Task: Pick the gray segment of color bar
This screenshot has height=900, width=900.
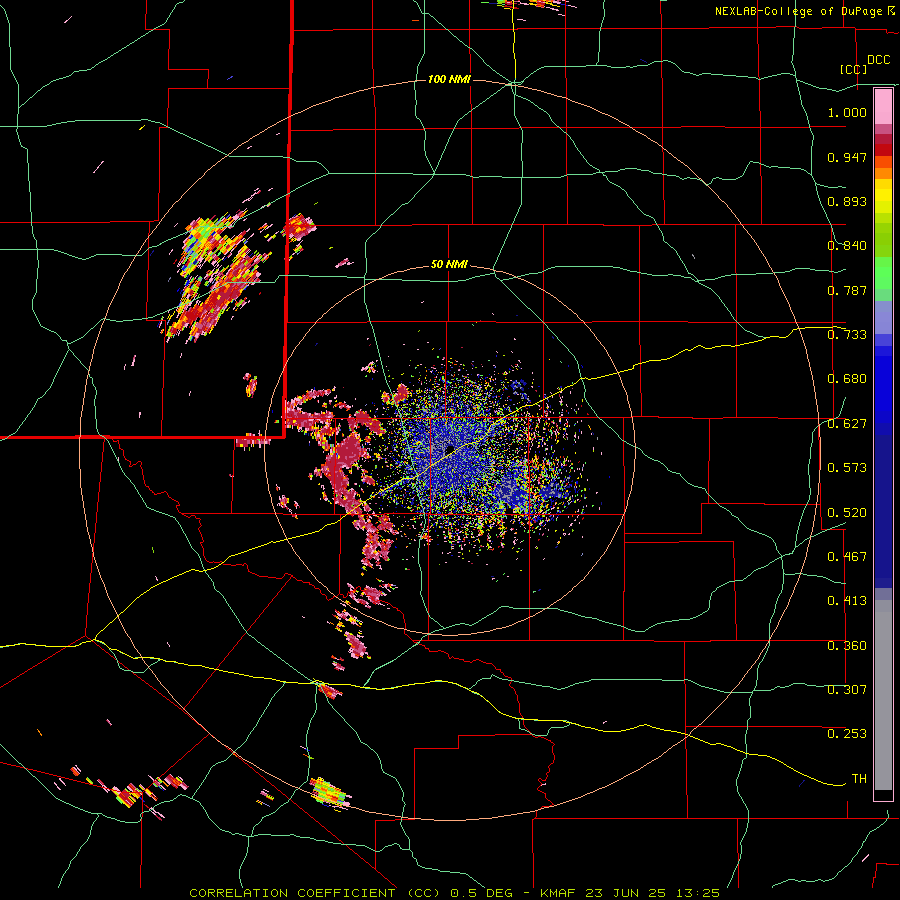Action: point(883,695)
